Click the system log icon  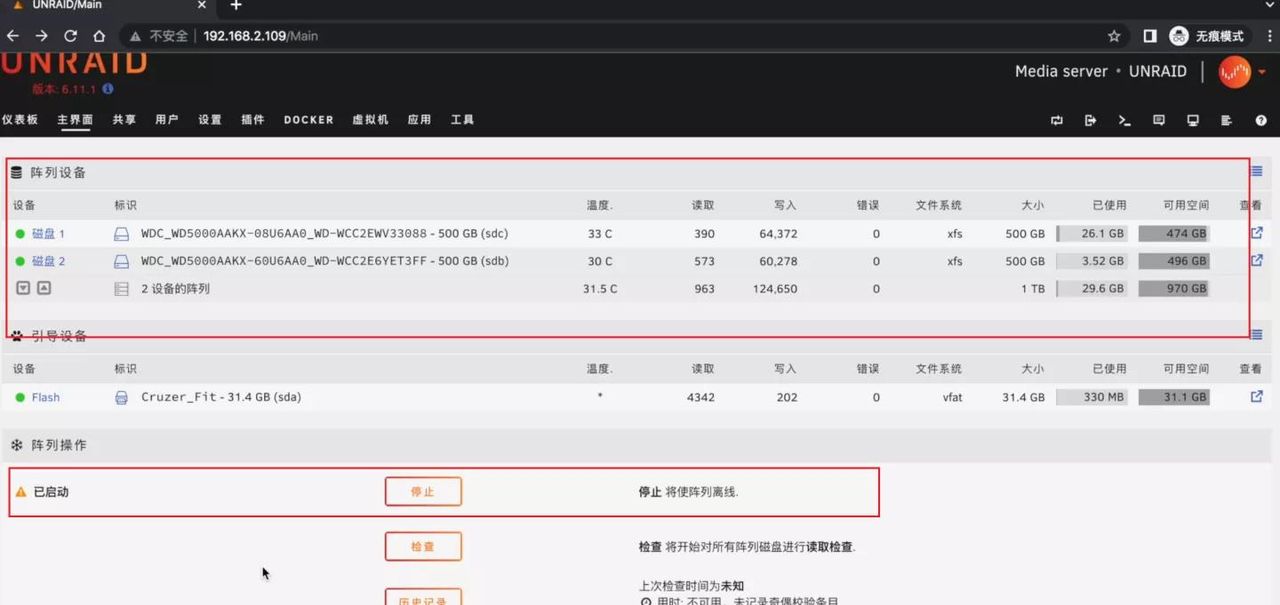click(x=1226, y=120)
